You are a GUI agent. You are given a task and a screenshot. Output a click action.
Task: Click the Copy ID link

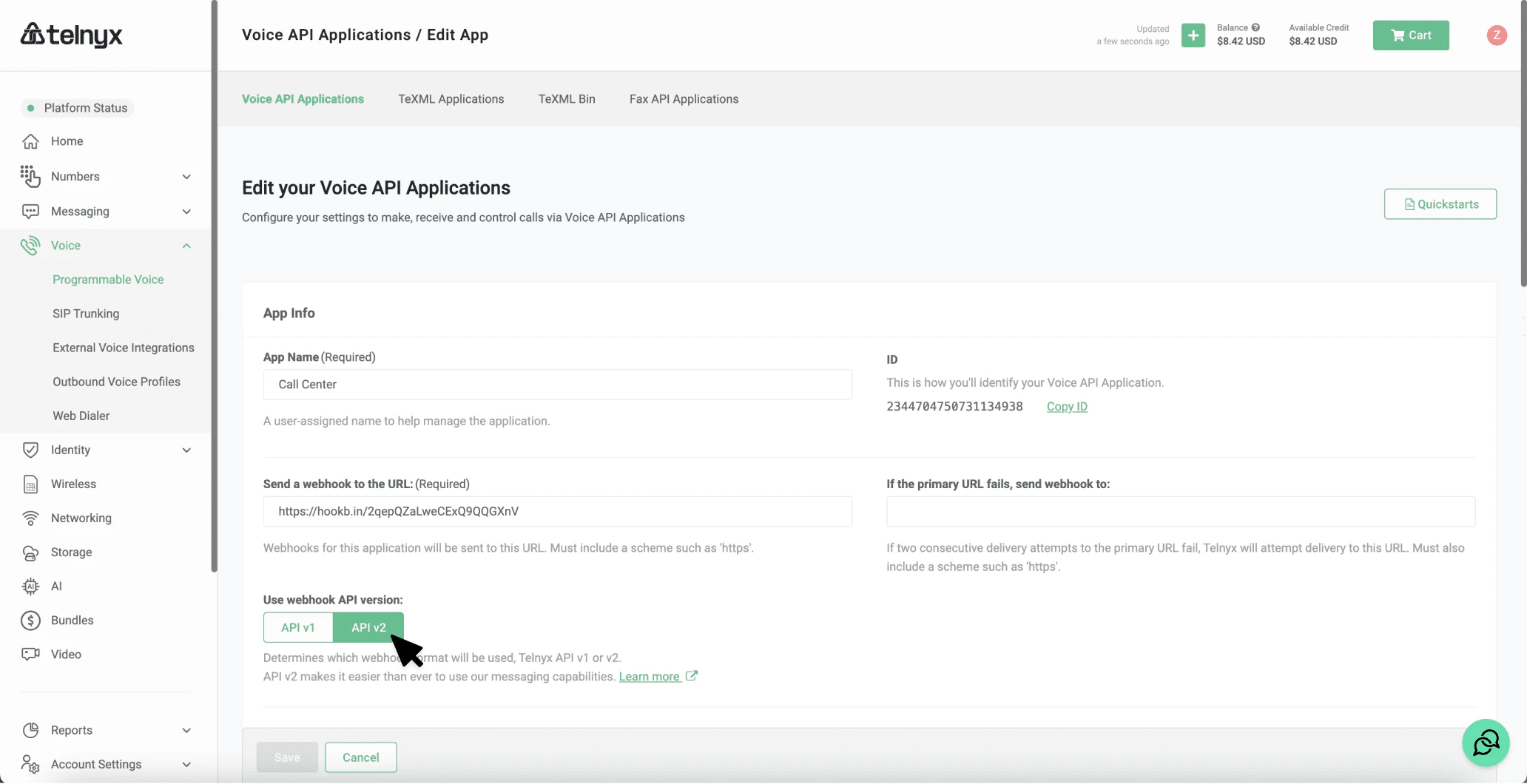pos(1066,406)
